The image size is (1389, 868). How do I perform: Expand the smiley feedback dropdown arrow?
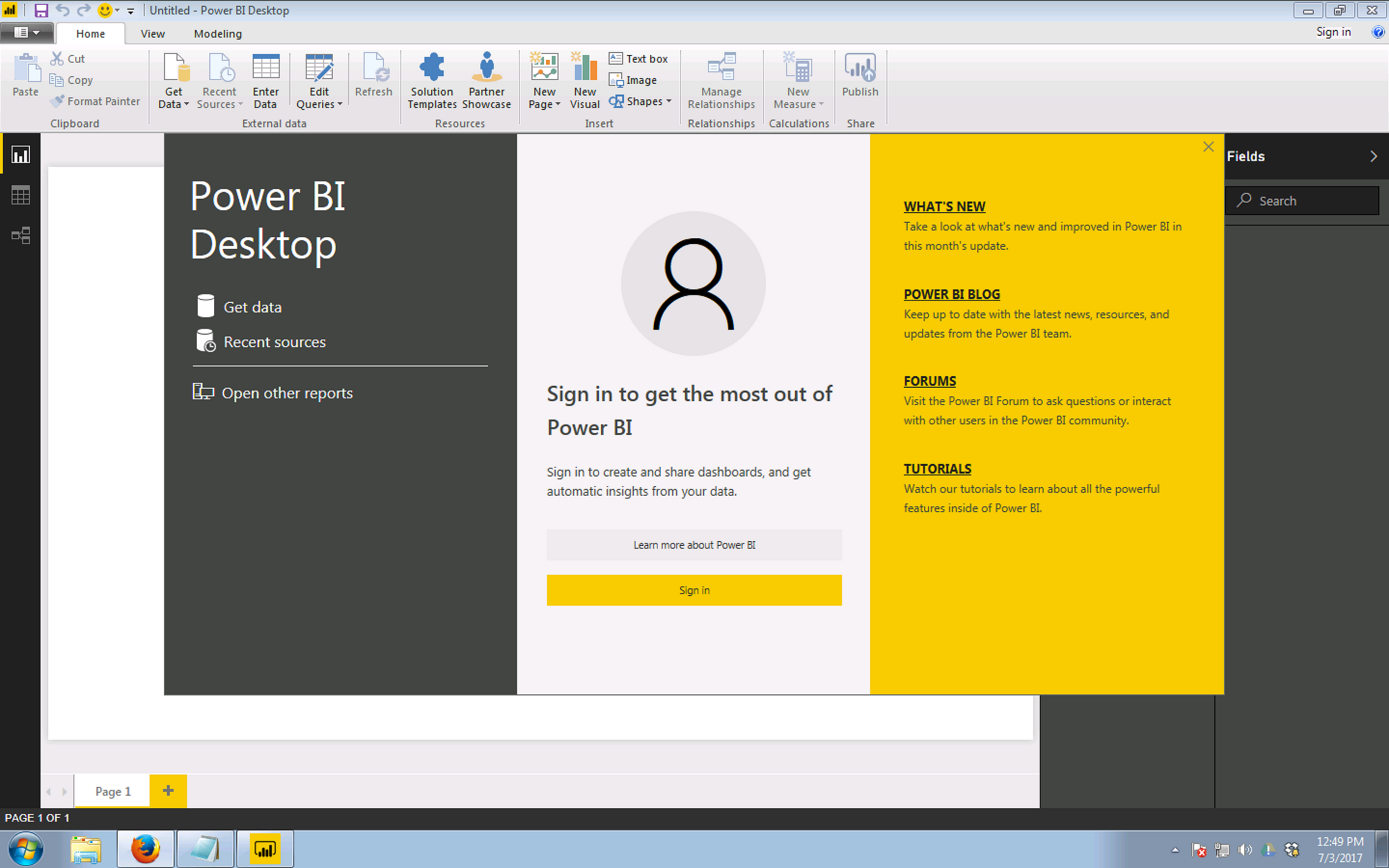coord(117,10)
